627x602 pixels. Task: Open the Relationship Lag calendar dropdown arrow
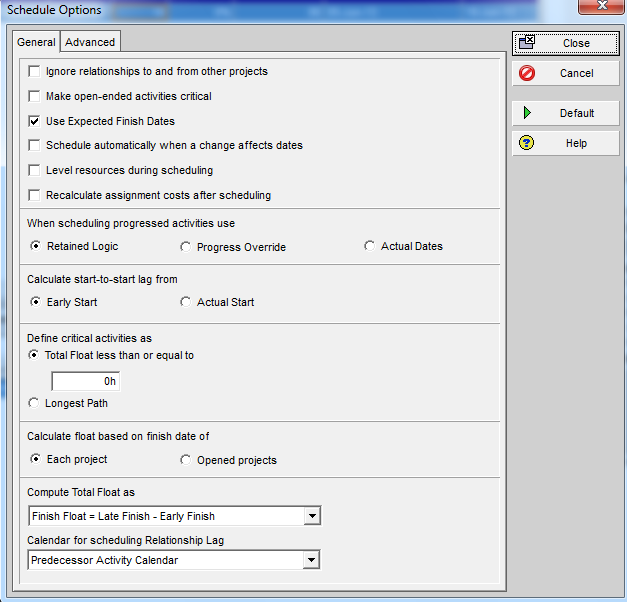tap(311, 560)
